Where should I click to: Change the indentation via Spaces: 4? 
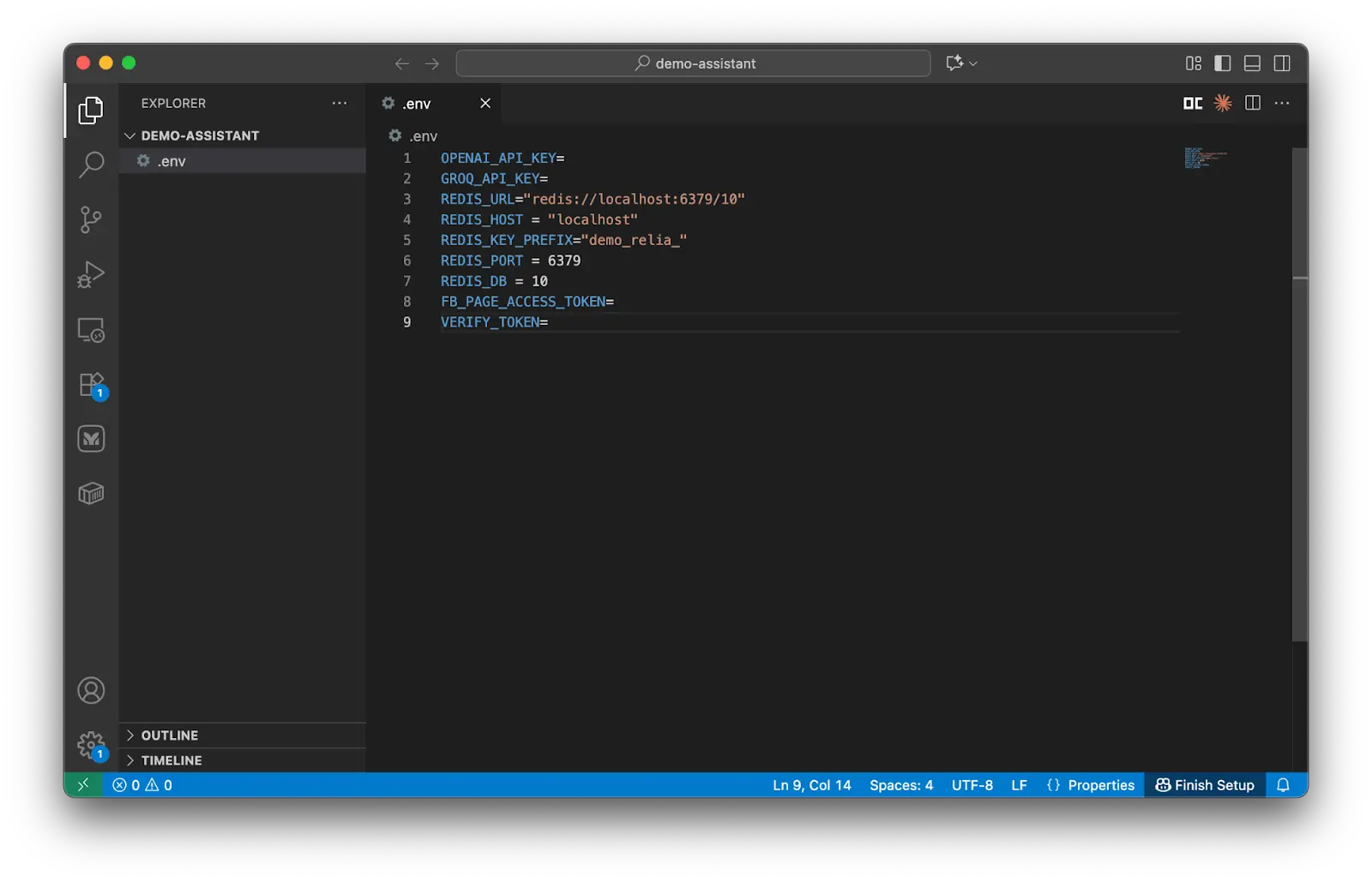(900, 784)
